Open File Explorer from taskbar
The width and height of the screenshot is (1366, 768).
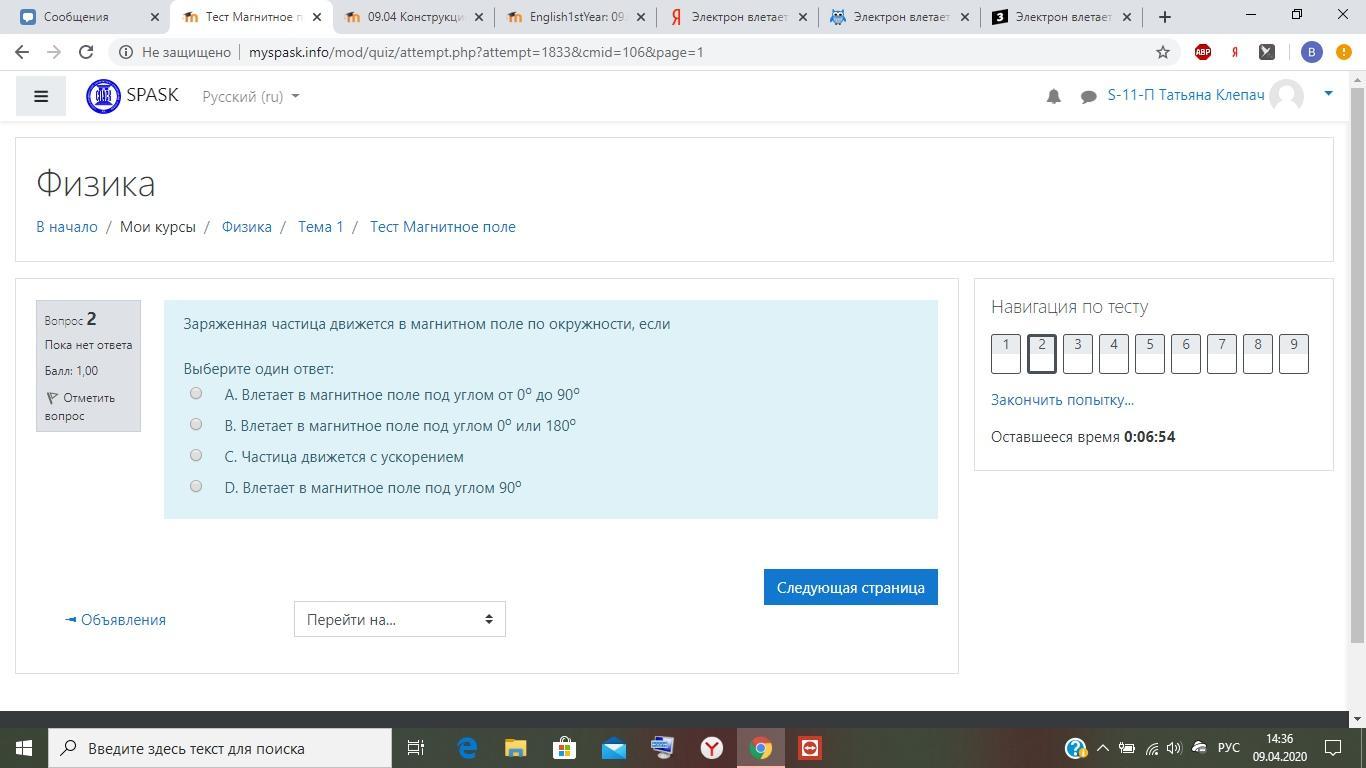(x=516, y=748)
